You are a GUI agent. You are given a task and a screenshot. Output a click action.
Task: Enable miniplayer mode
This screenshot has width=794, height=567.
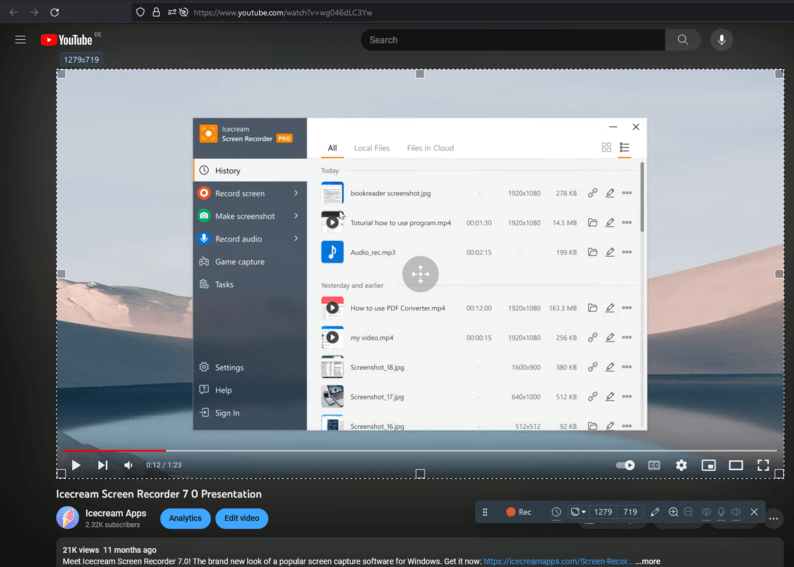[708, 465]
